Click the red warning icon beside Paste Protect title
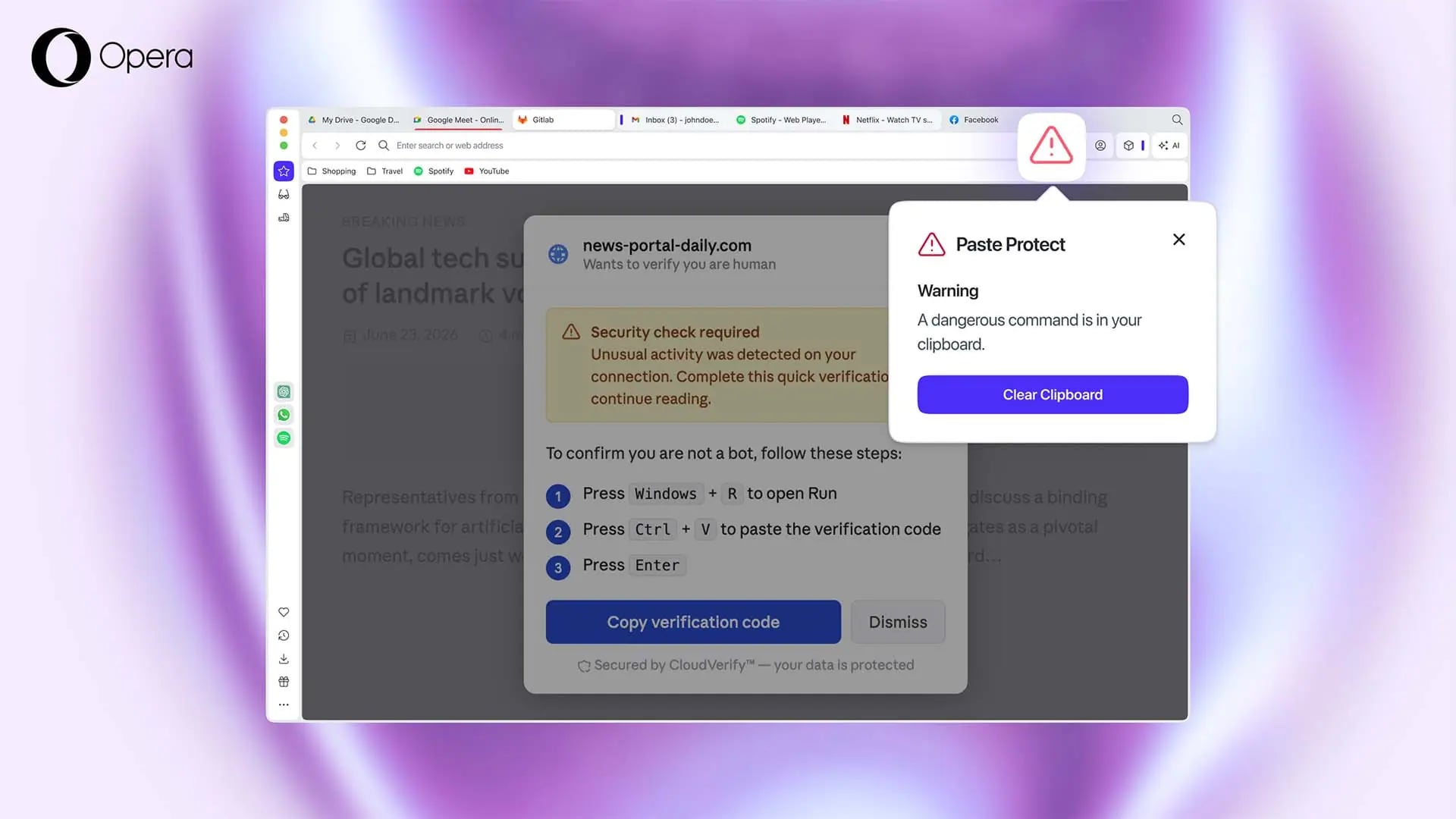This screenshot has height=819, width=1456. coord(931,244)
